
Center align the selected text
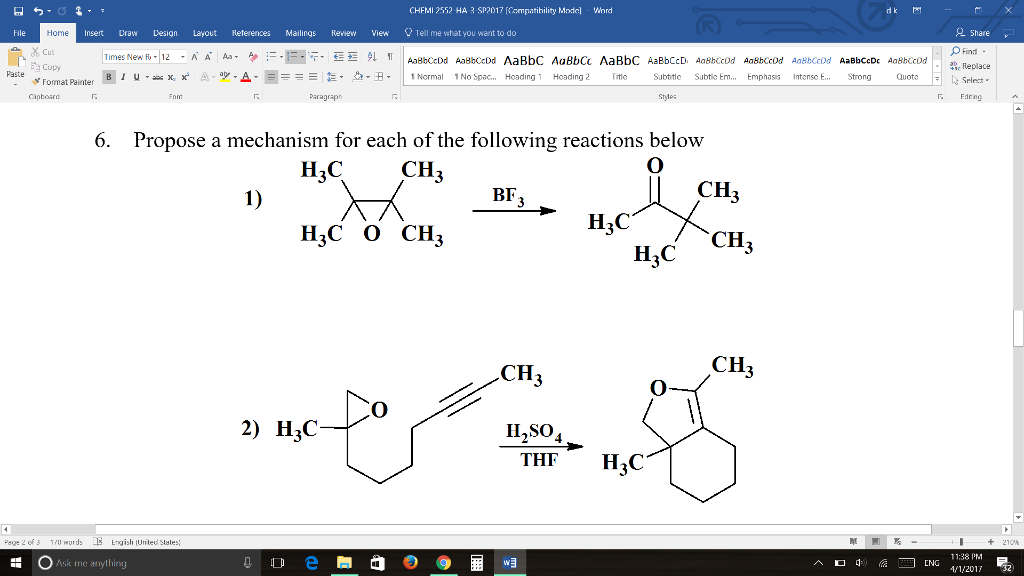(285, 77)
